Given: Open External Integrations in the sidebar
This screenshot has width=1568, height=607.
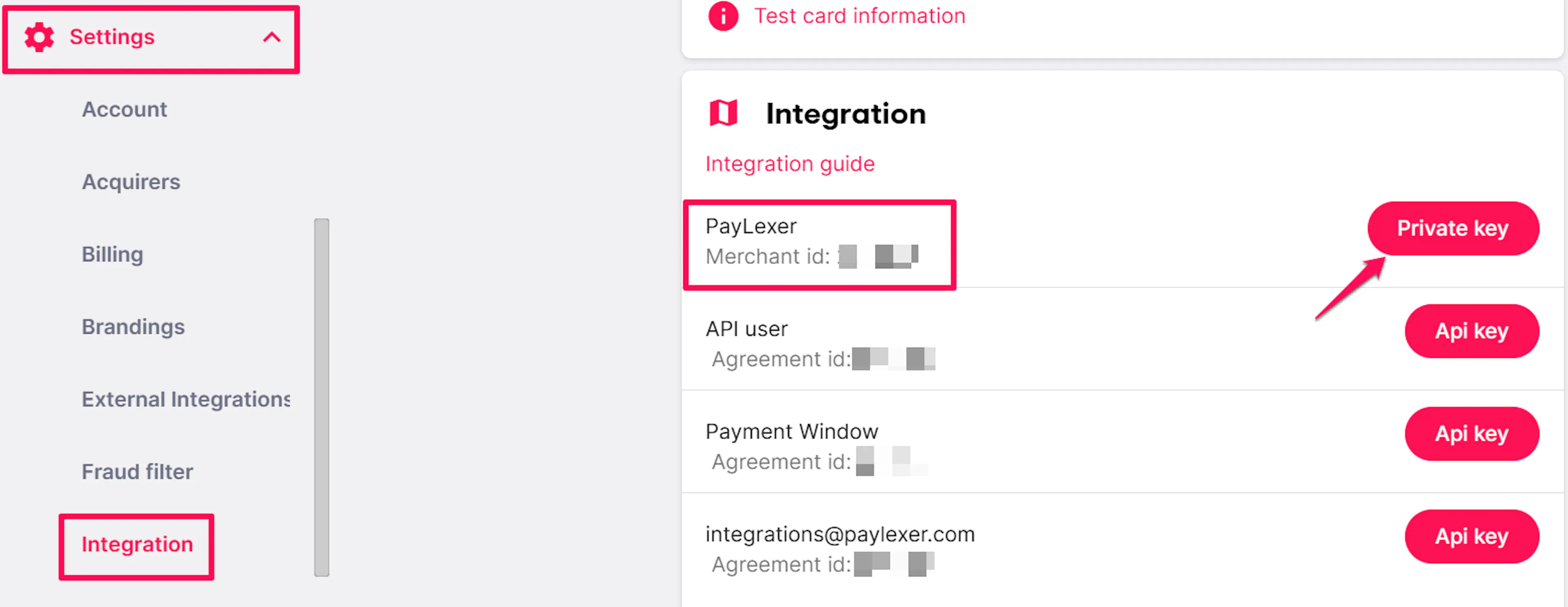Looking at the screenshot, I should click(x=186, y=399).
